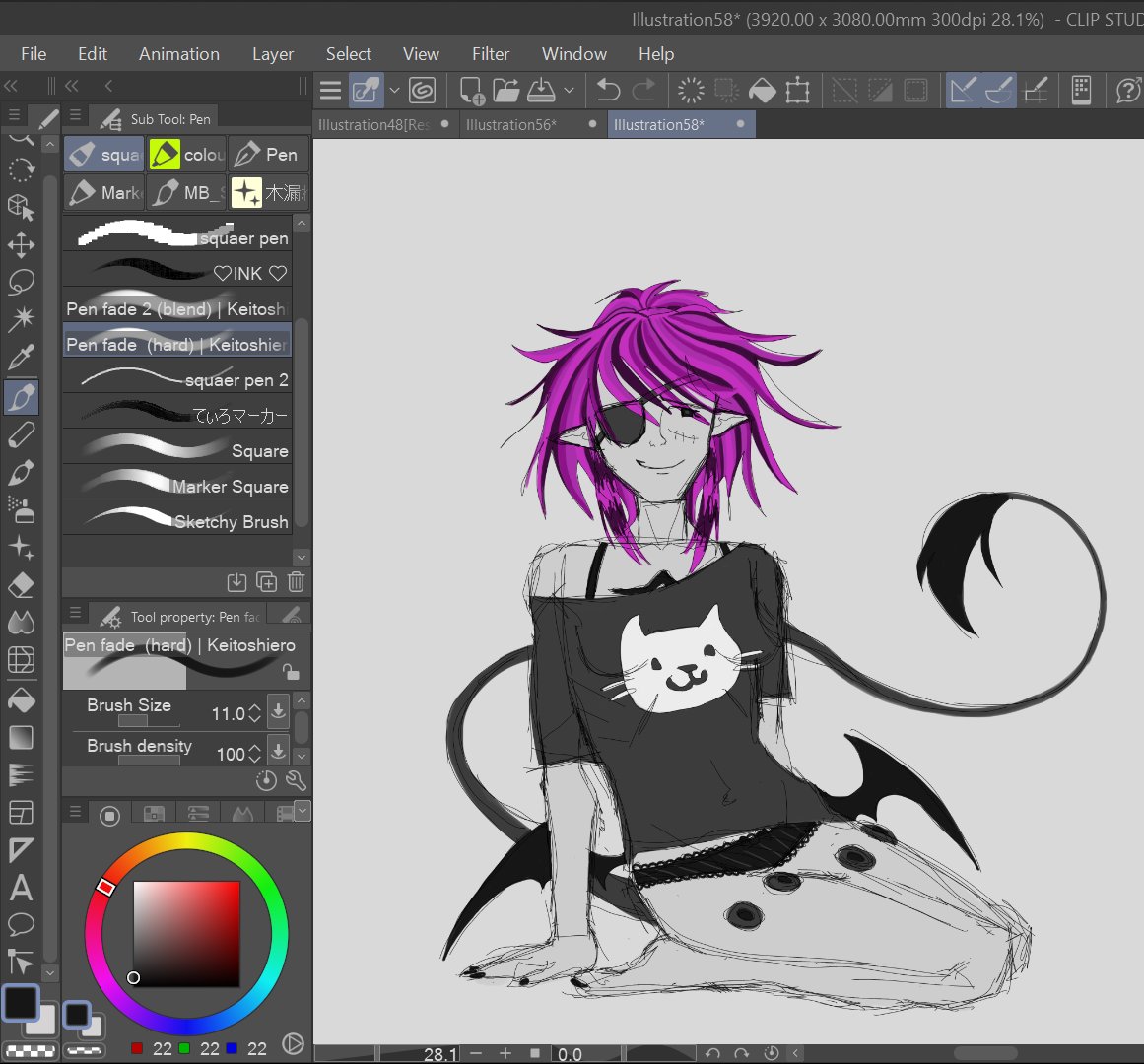Switch to the Illustration56* tab
Screen dimensions: 1144x1064
coord(531,125)
